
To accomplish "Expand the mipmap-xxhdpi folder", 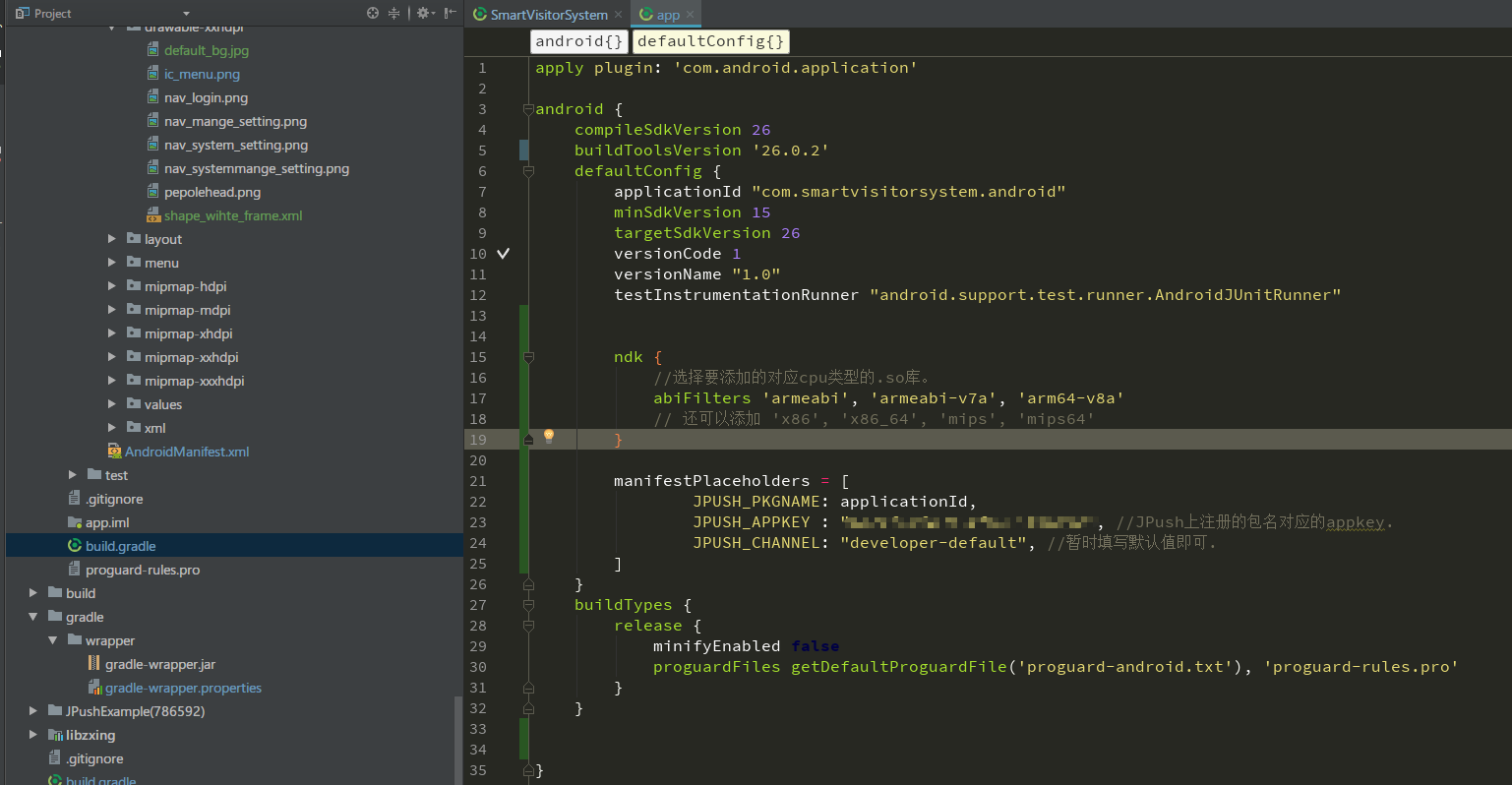I will tap(111, 357).
